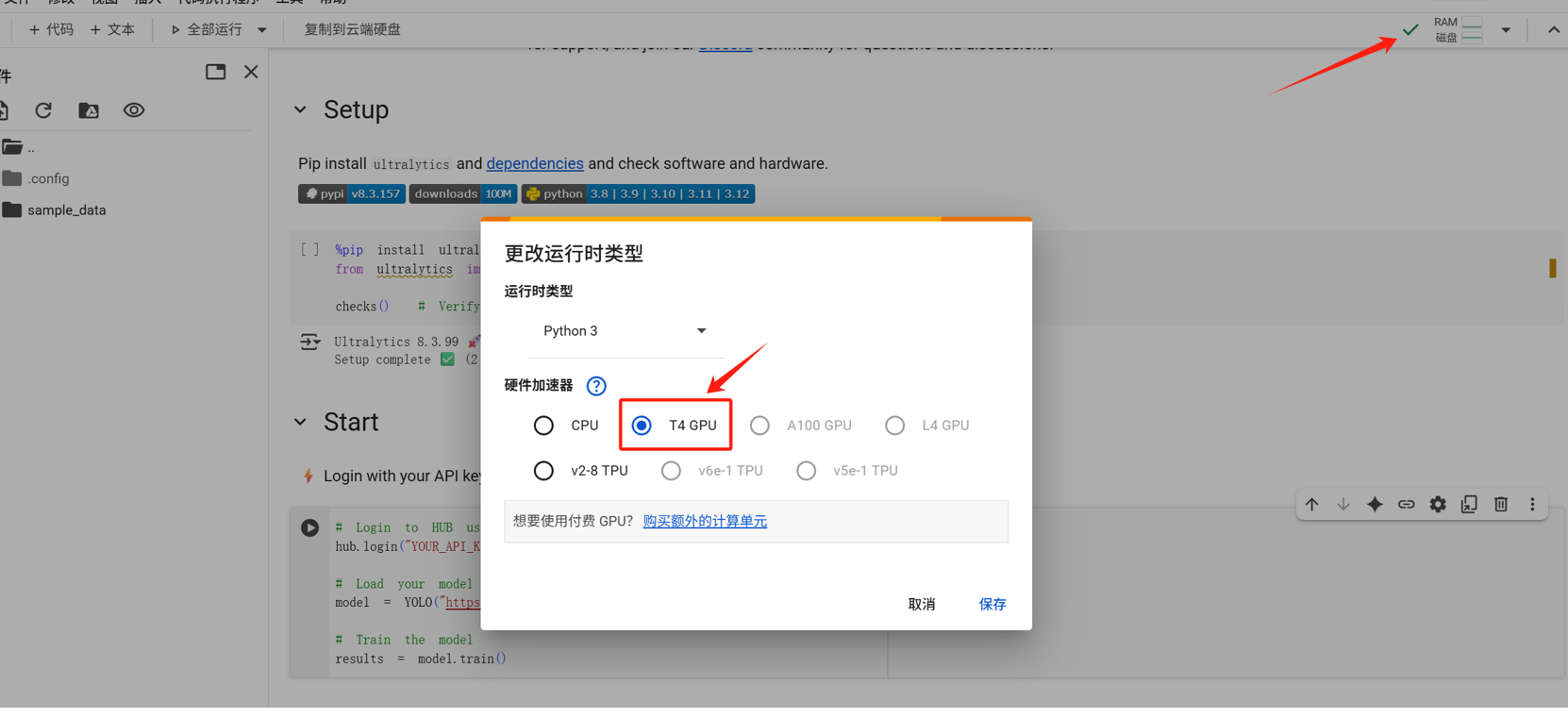Move cell up arrow

click(1311, 505)
